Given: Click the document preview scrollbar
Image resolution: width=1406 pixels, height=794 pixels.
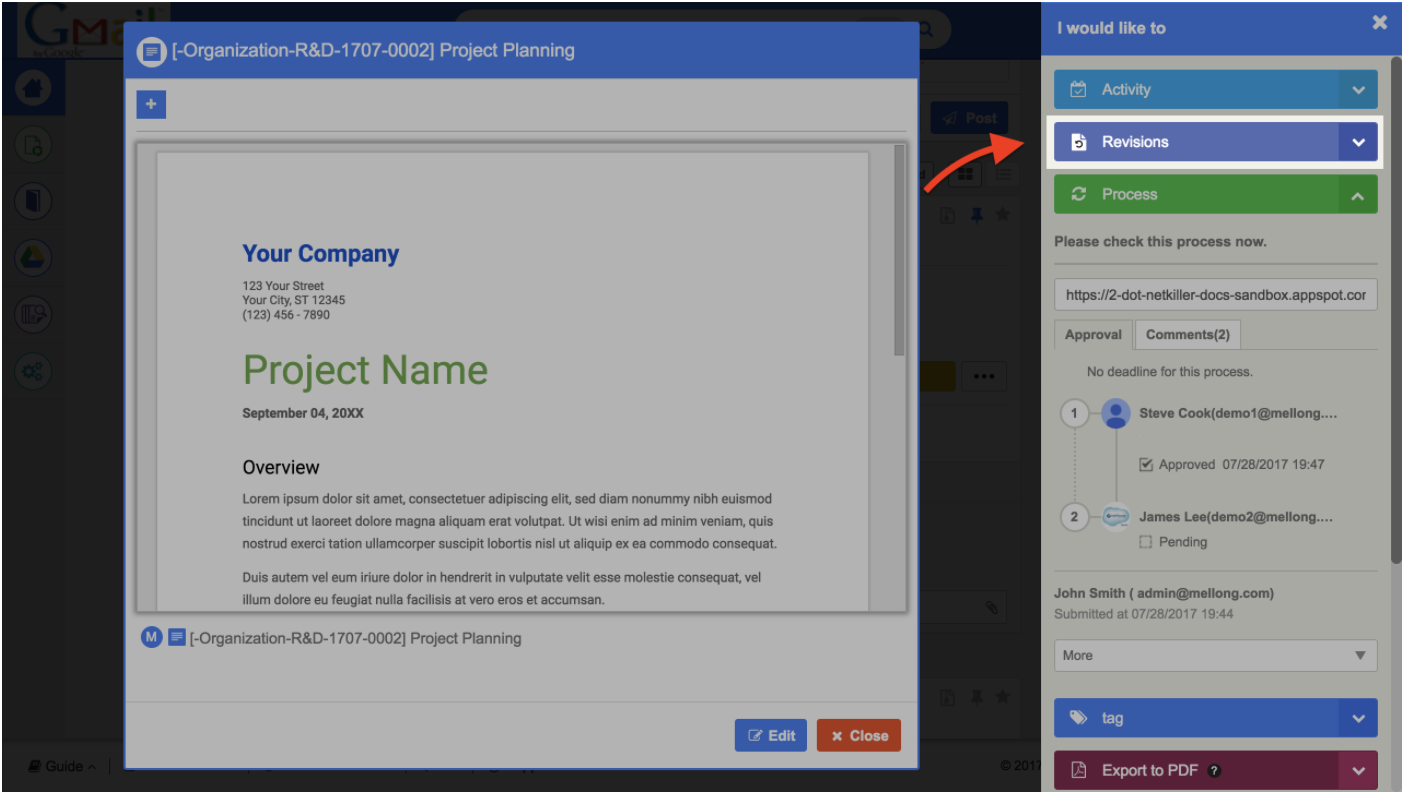Looking at the screenshot, I should point(899,250).
